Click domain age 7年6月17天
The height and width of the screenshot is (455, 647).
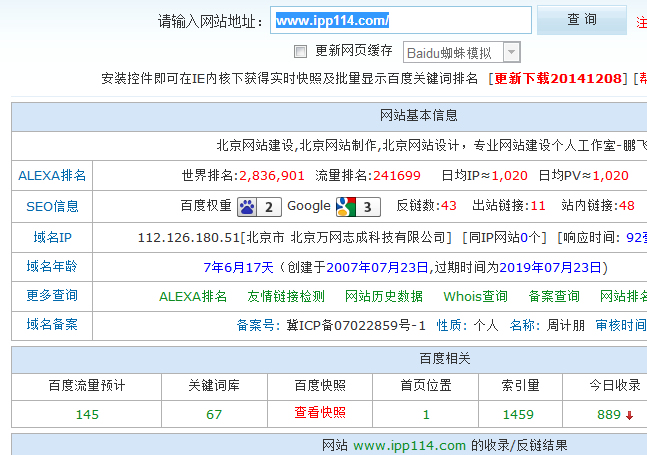pos(238,267)
